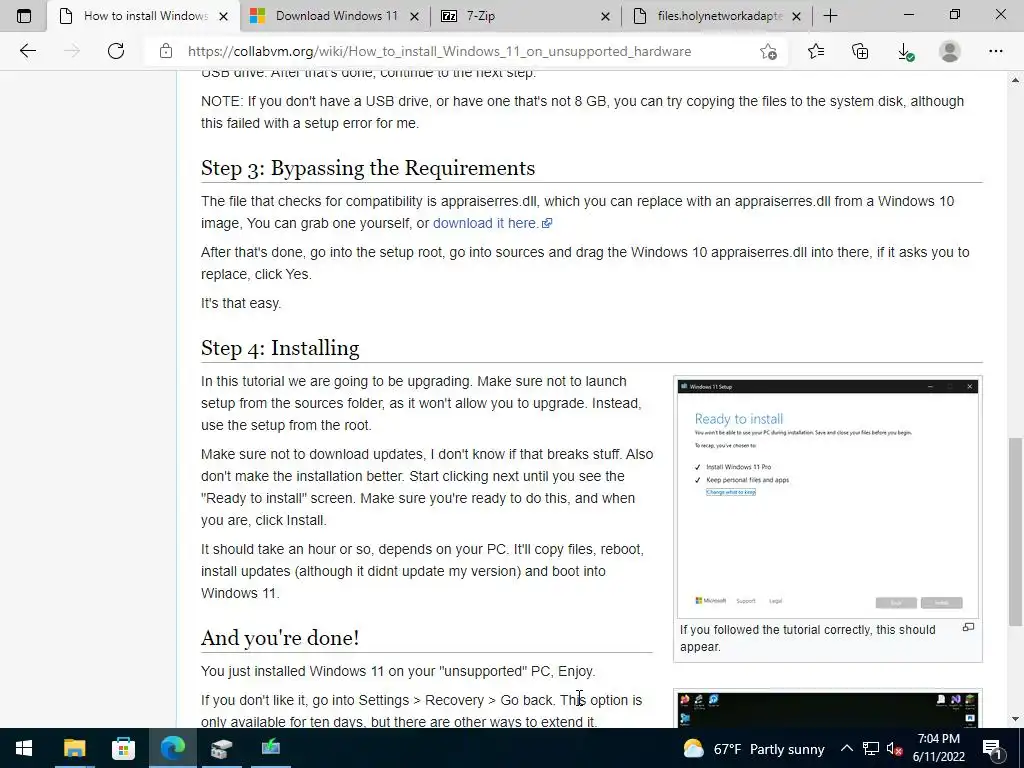The height and width of the screenshot is (768, 1024).
Task: Select the How to install Windows tab
Action: (x=144, y=16)
